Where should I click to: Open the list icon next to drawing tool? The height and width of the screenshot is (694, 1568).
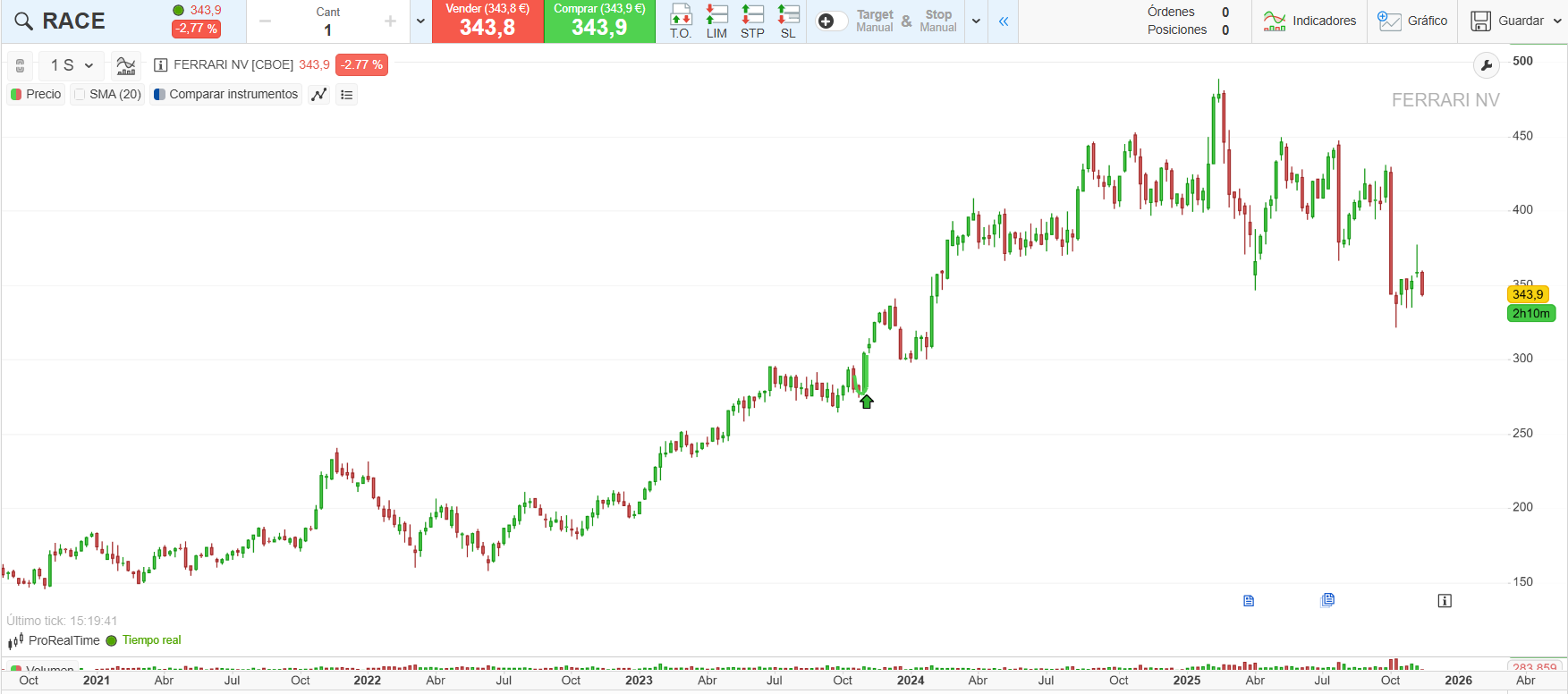347,95
